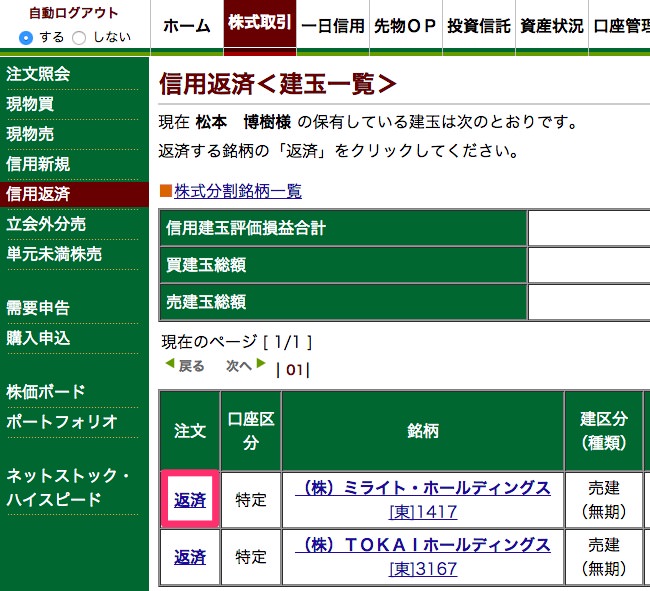Click the 買建玉総額 label cell
650x591 pixels.
tap(343, 265)
